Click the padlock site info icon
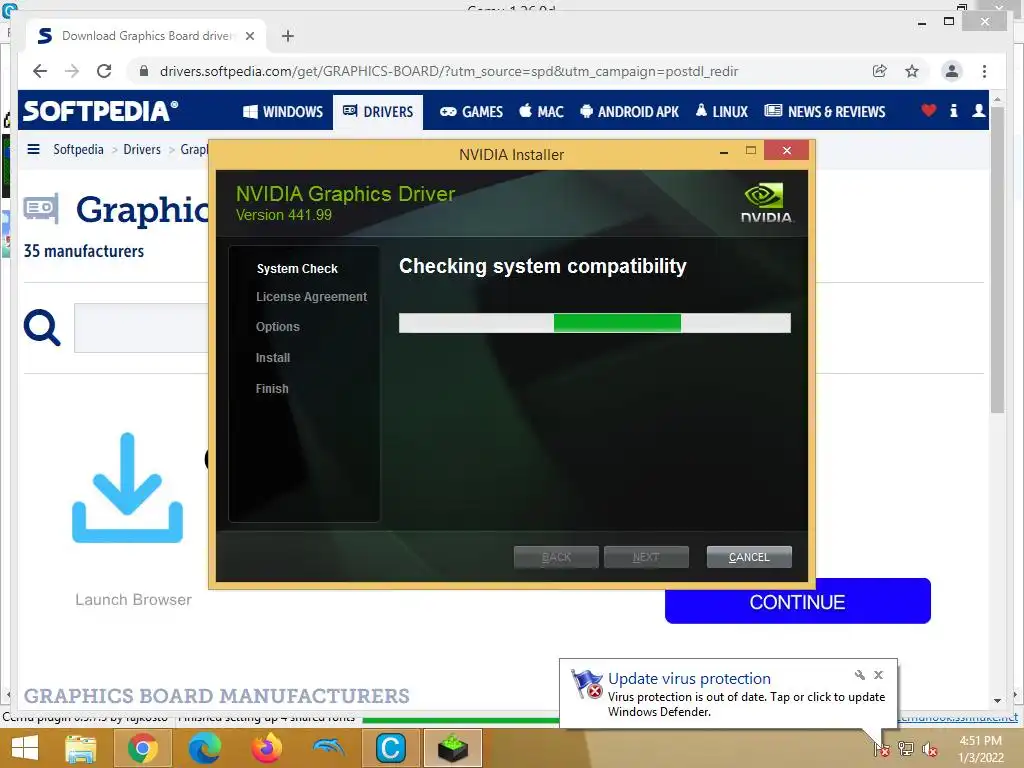 (x=144, y=71)
